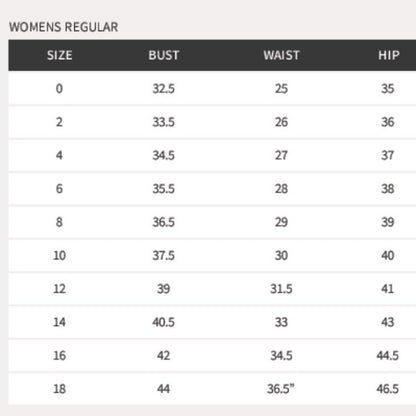Click bust value 44 in size 18 row
This screenshot has height=416, width=416.
click(164, 389)
